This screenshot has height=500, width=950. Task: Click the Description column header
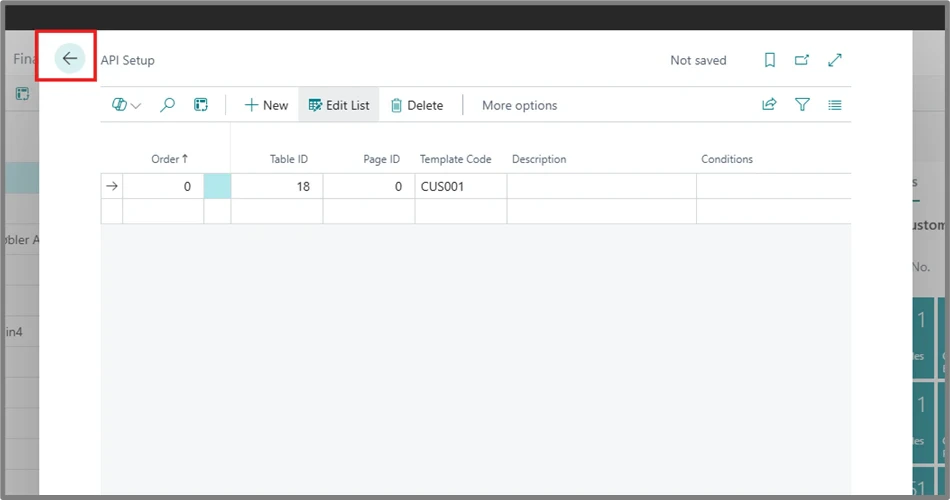539,159
